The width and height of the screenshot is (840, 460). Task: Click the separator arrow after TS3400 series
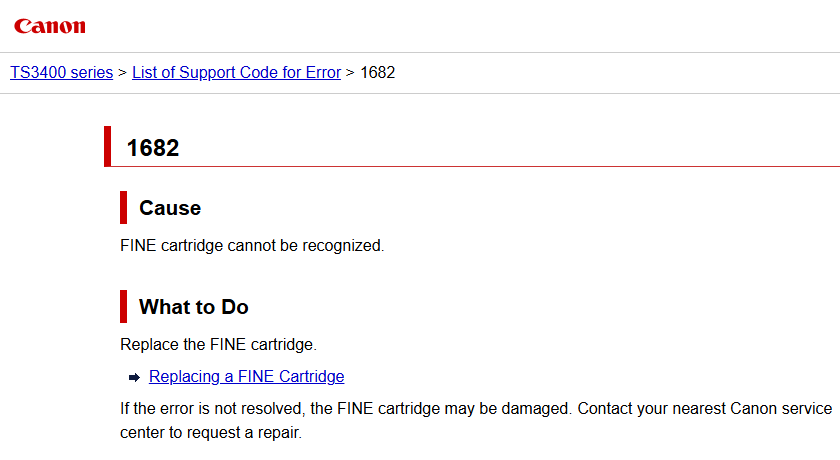pos(122,73)
